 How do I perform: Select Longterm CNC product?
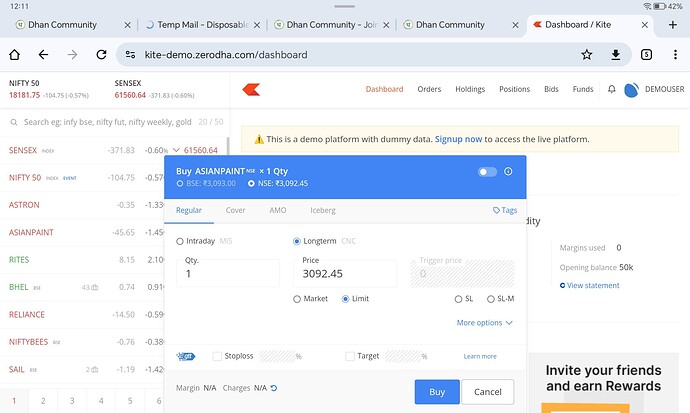297,241
